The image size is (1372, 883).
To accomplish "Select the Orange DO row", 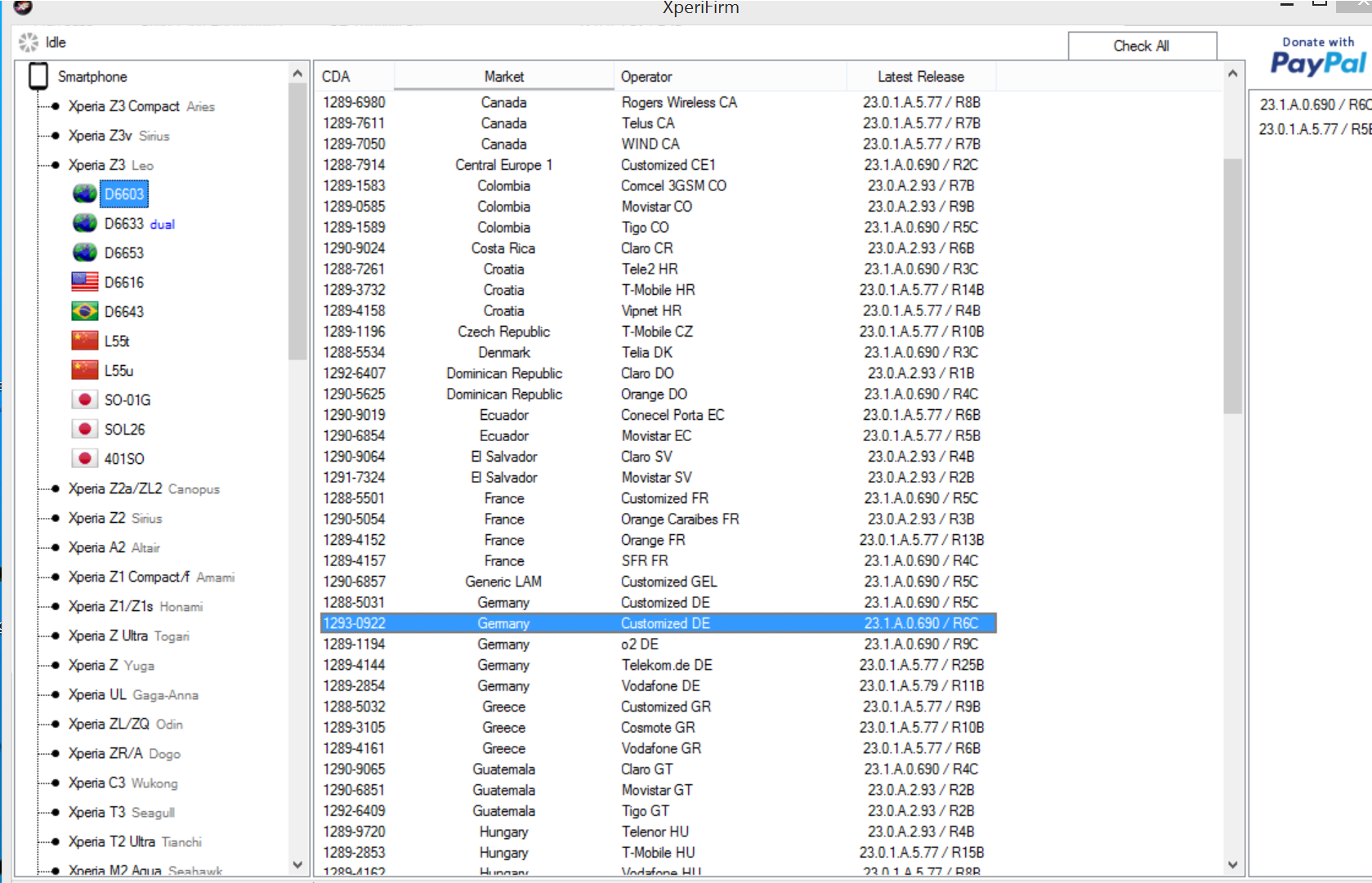I will 658,394.
